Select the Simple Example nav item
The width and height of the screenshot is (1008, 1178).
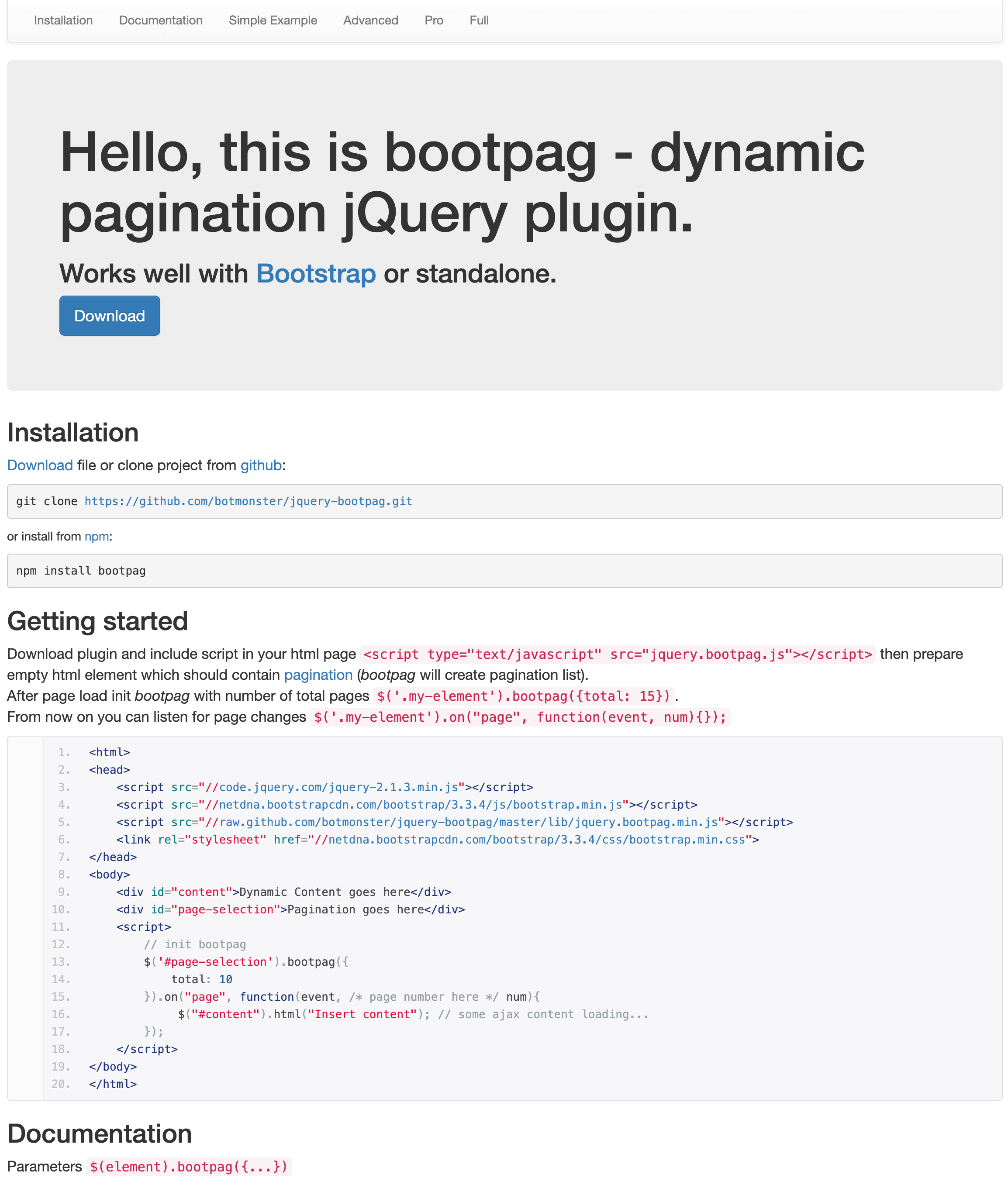pos(273,21)
